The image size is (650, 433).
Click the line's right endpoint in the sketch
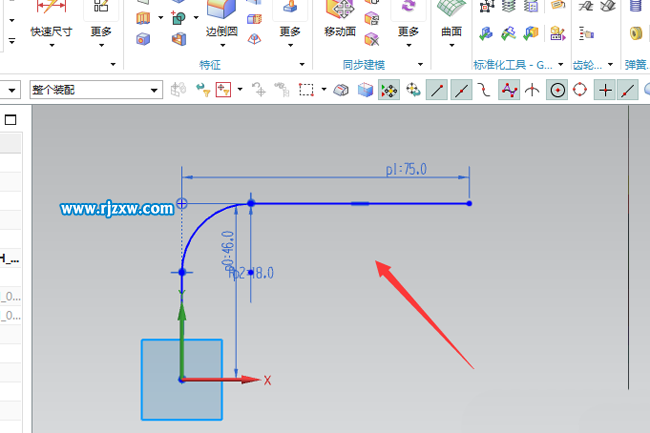tap(469, 203)
